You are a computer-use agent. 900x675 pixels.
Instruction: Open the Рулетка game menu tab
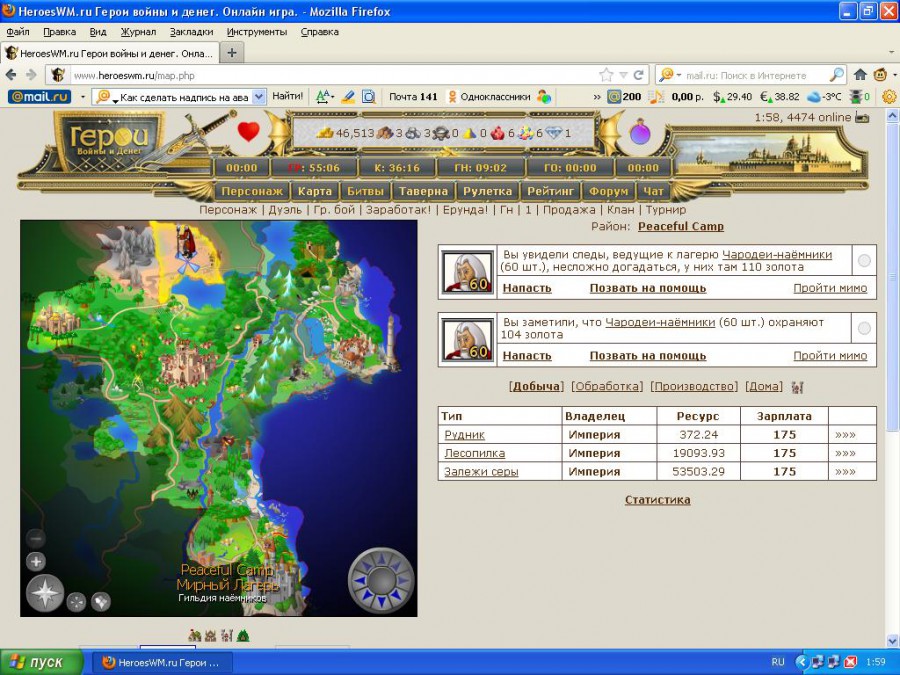pyautogui.click(x=487, y=192)
